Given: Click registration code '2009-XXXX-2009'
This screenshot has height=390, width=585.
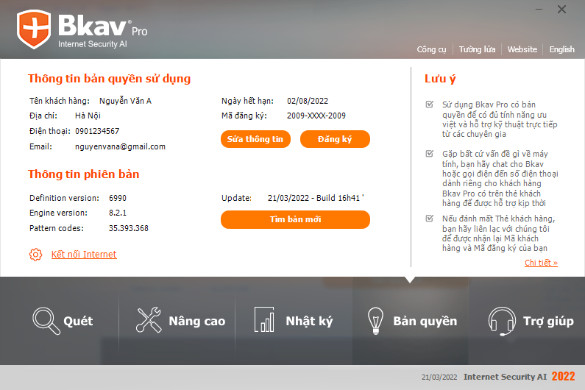Looking at the screenshot, I should [316, 116].
